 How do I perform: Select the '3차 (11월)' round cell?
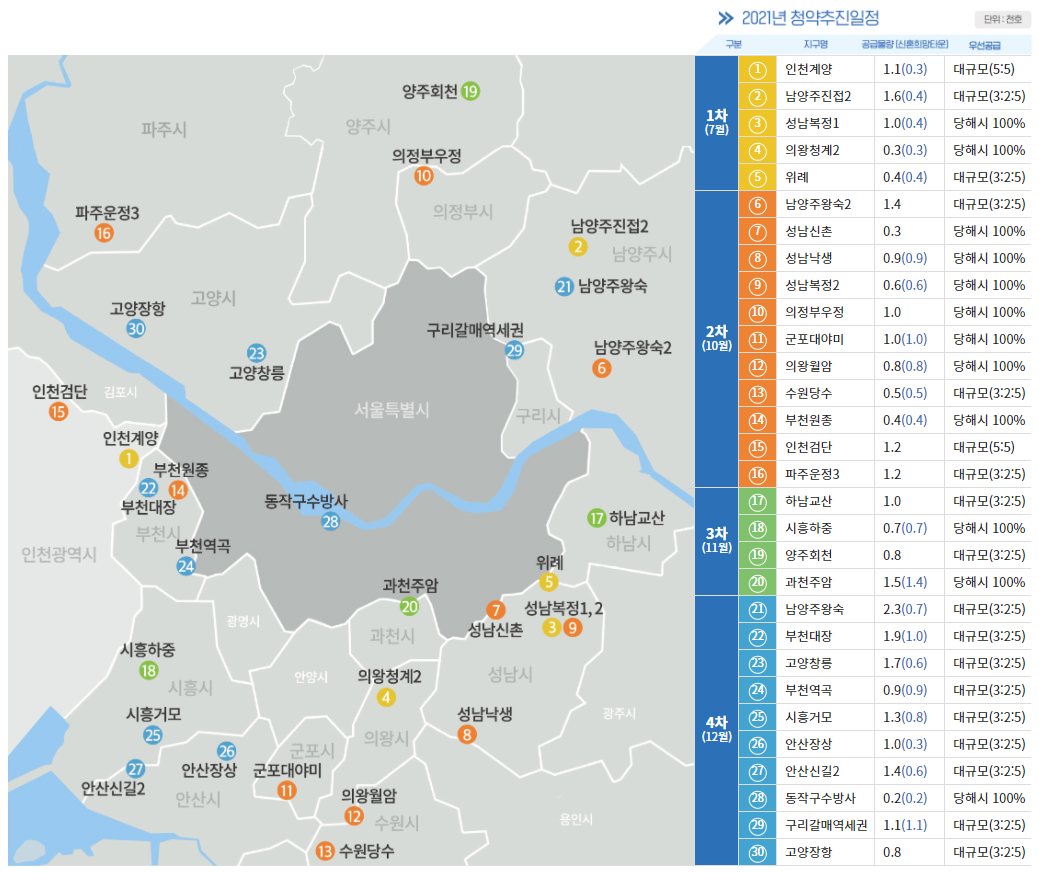pyautogui.click(x=716, y=541)
